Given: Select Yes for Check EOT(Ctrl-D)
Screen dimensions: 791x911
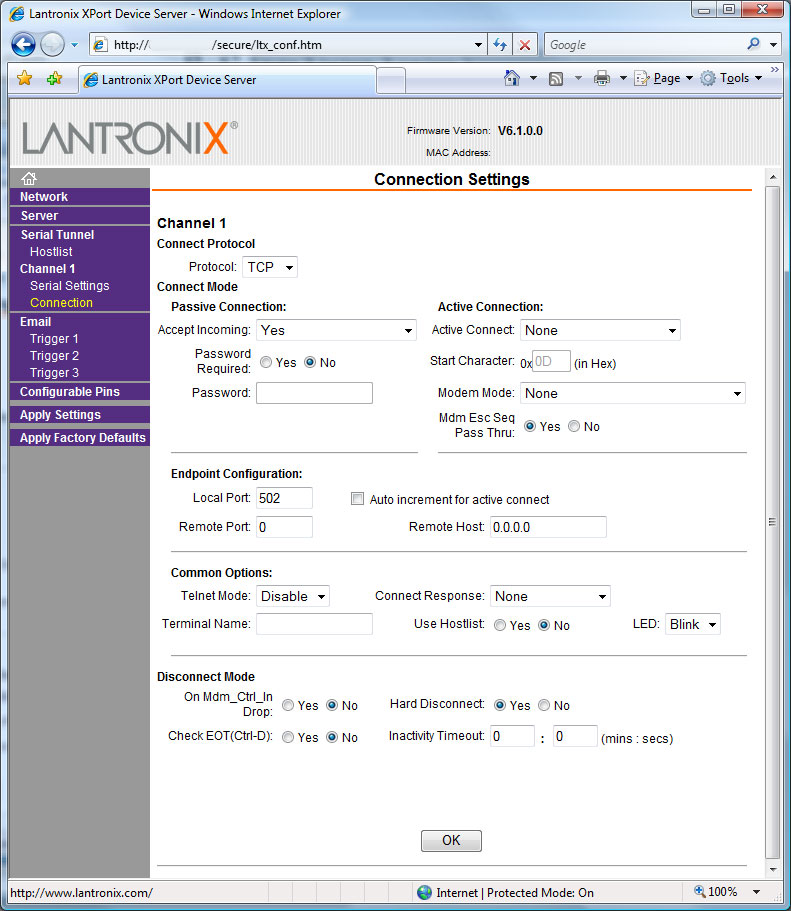Looking at the screenshot, I should point(288,737).
